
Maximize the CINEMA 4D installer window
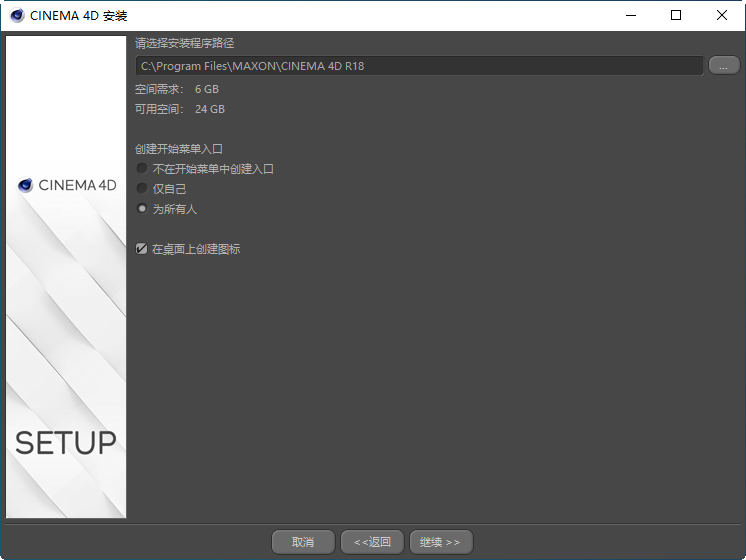(676, 15)
